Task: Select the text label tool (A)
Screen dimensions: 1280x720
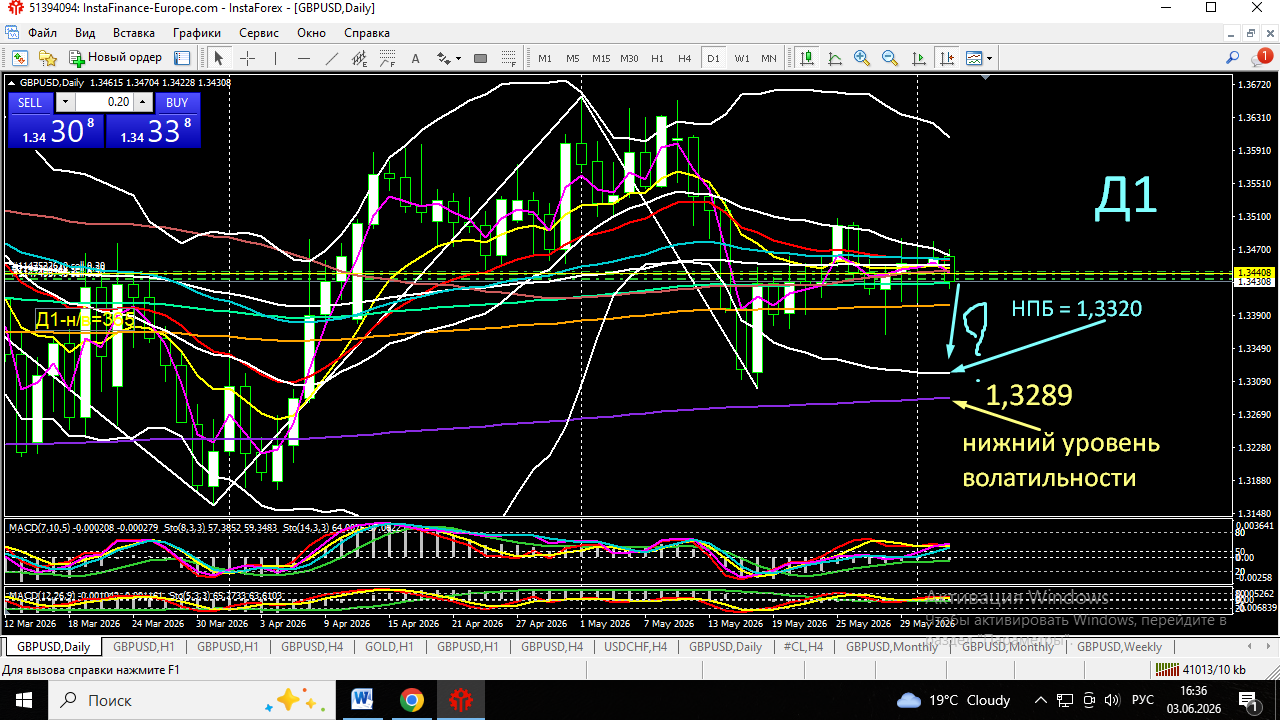Action: [416, 58]
